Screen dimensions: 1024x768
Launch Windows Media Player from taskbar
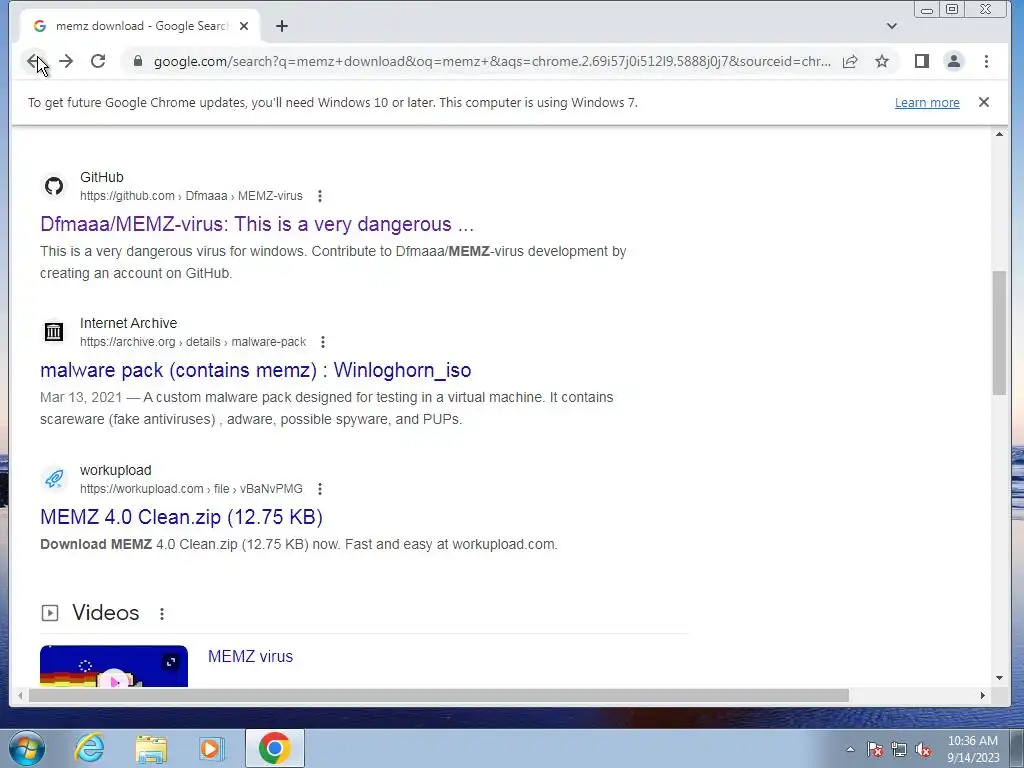pyautogui.click(x=211, y=748)
